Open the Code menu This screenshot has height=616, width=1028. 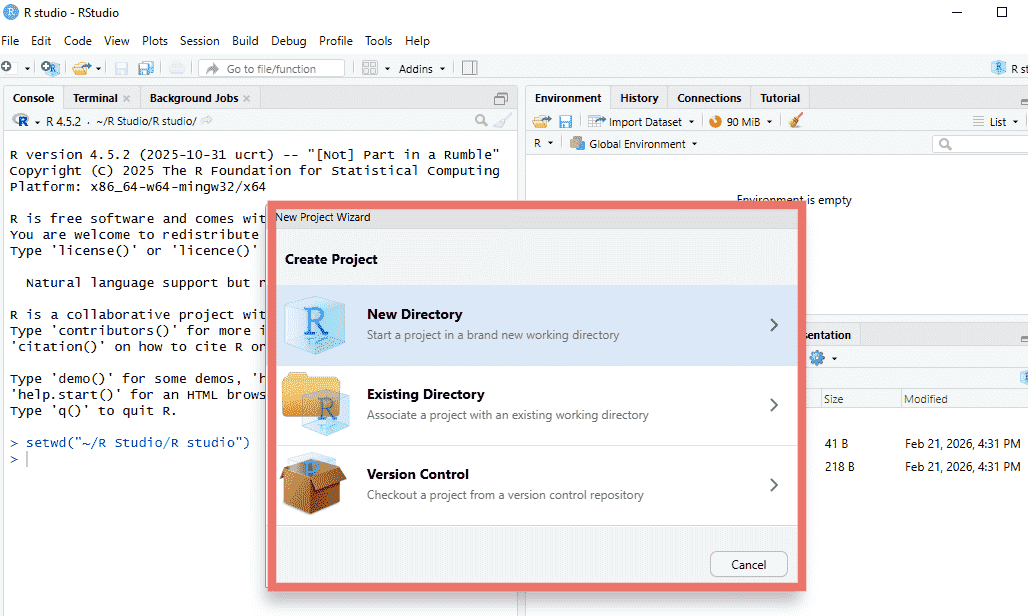click(x=77, y=41)
